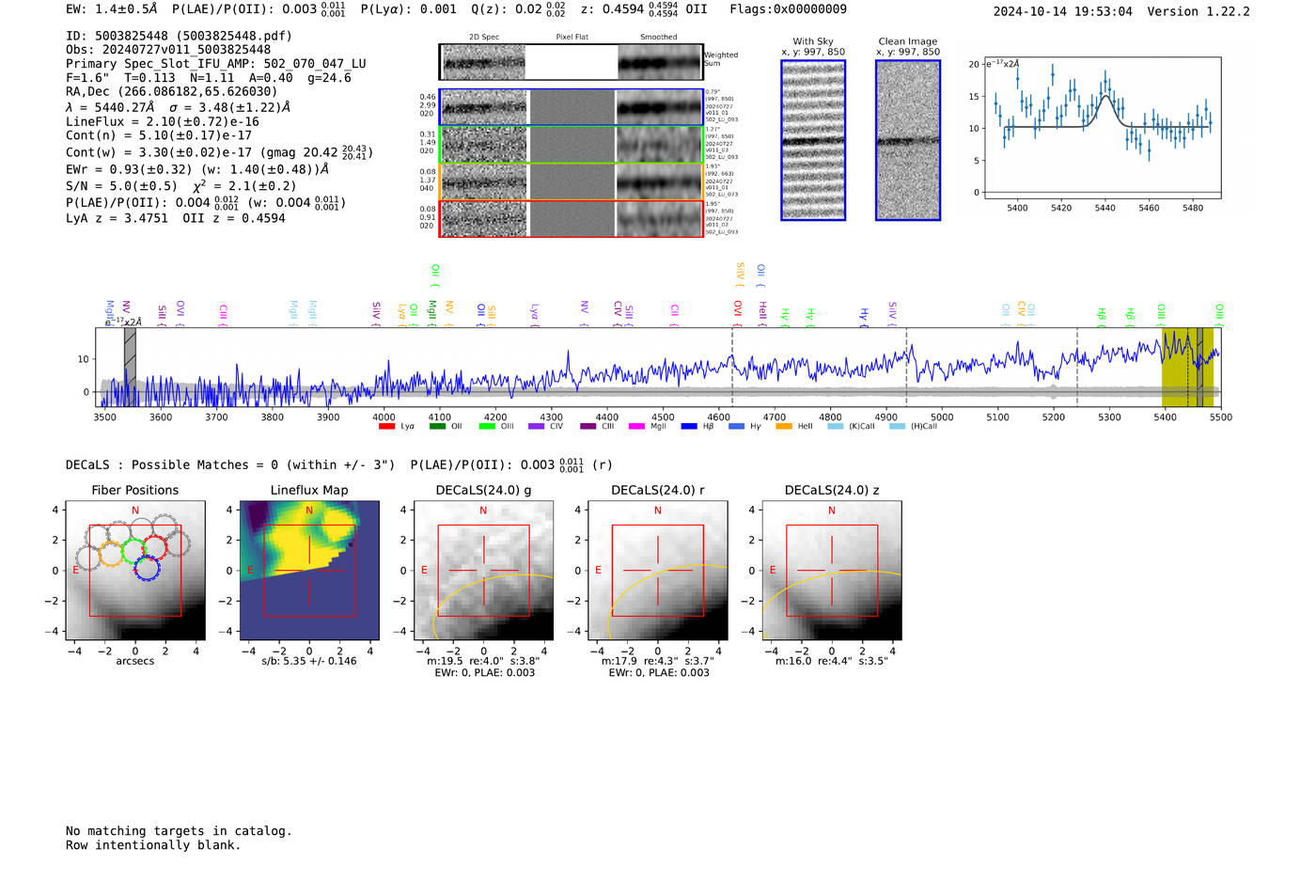Select the blue-bordered 2D spectrum row

pyautogui.click(x=572, y=107)
